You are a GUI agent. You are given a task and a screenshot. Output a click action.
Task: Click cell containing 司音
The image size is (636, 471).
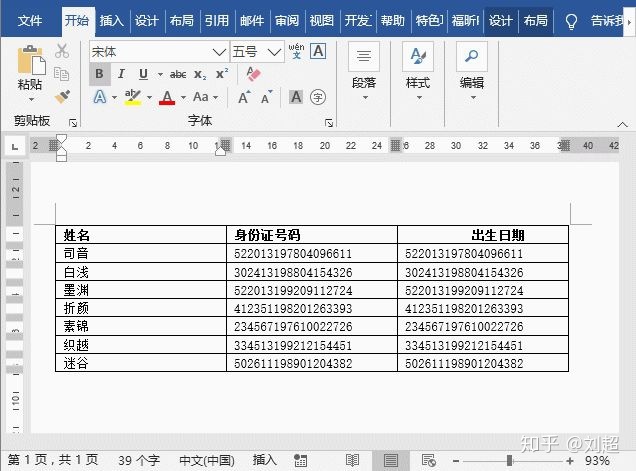pyautogui.click(x=141, y=254)
